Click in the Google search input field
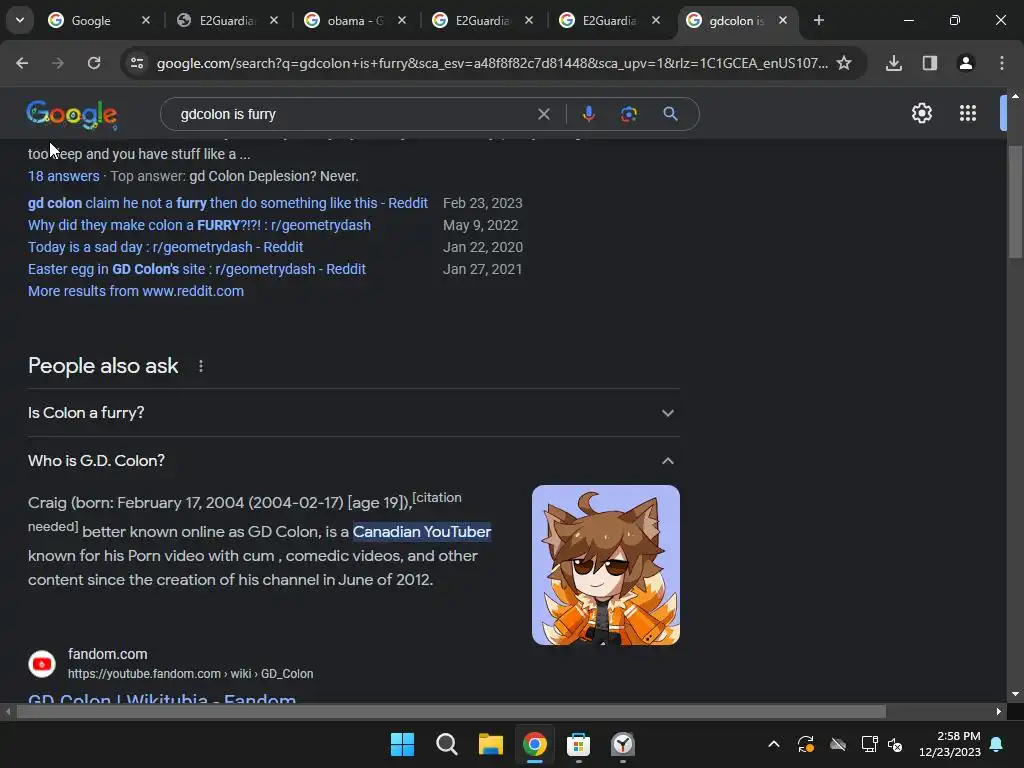 353,114
